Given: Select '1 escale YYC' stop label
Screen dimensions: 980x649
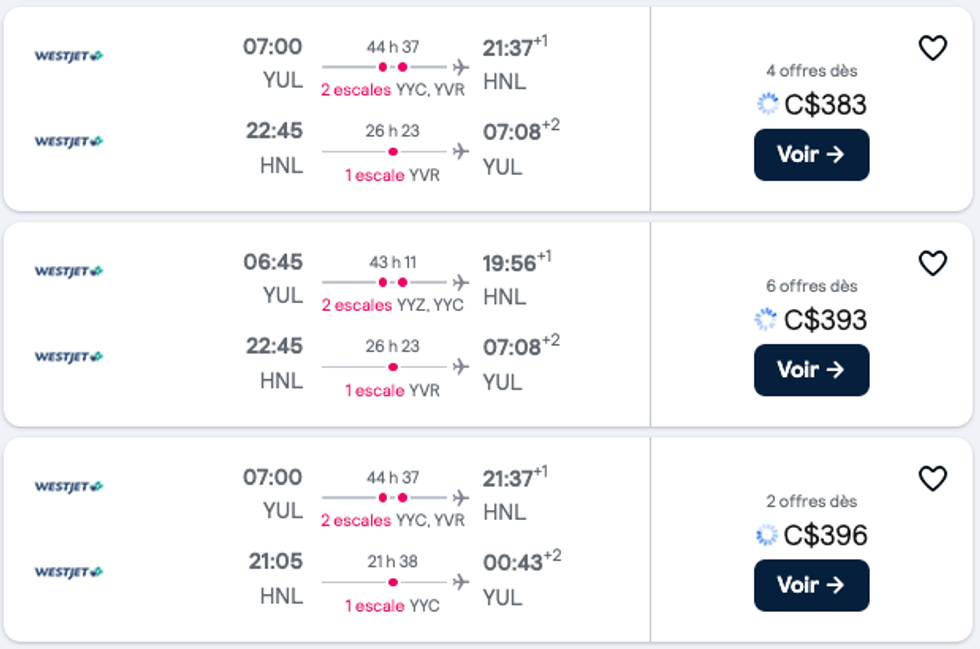Looking at the screenshot, I should pos(392,606).
